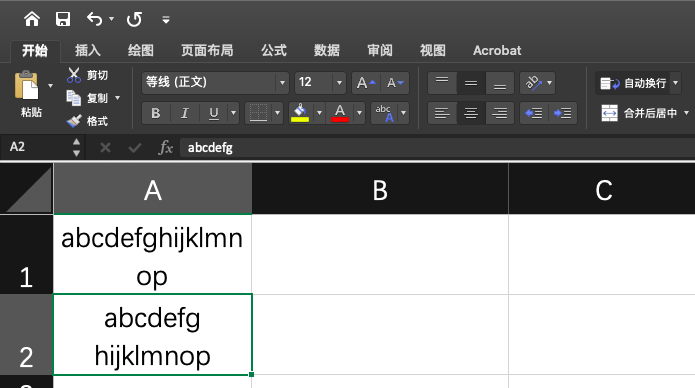Click the 剪切 cut button
The width and height of the screenshot is (695, 388).
point(87,75)
